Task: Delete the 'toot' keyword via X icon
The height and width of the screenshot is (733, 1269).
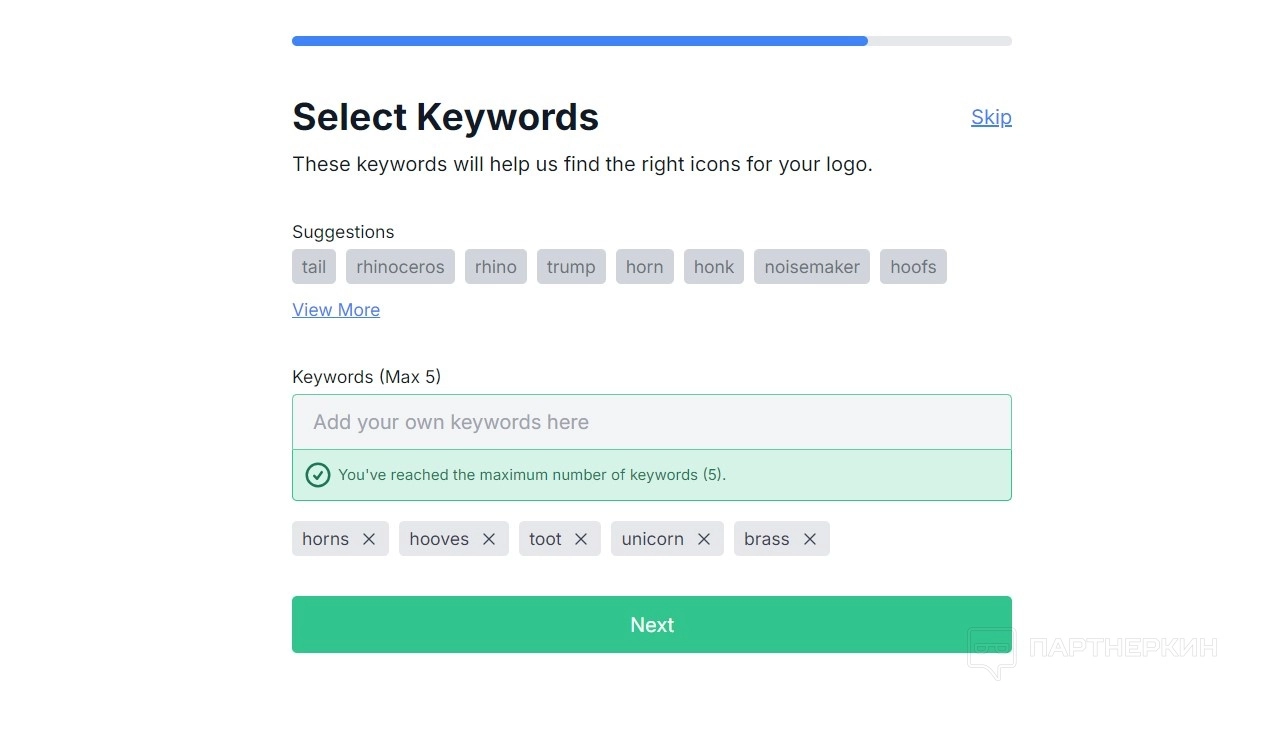Action: coord(581,539)
